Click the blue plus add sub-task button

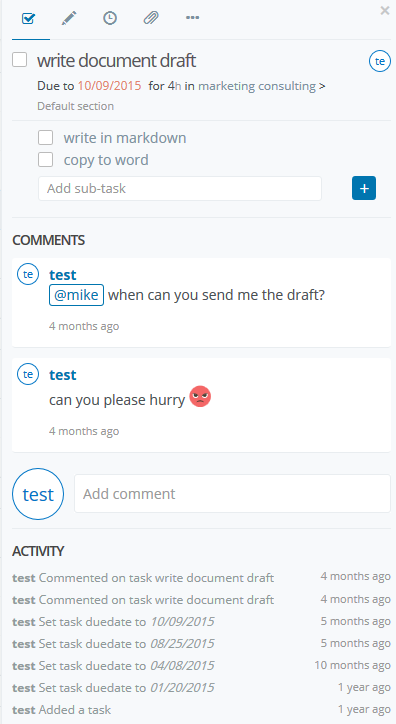pyautogui.click(x=364, y=188)
